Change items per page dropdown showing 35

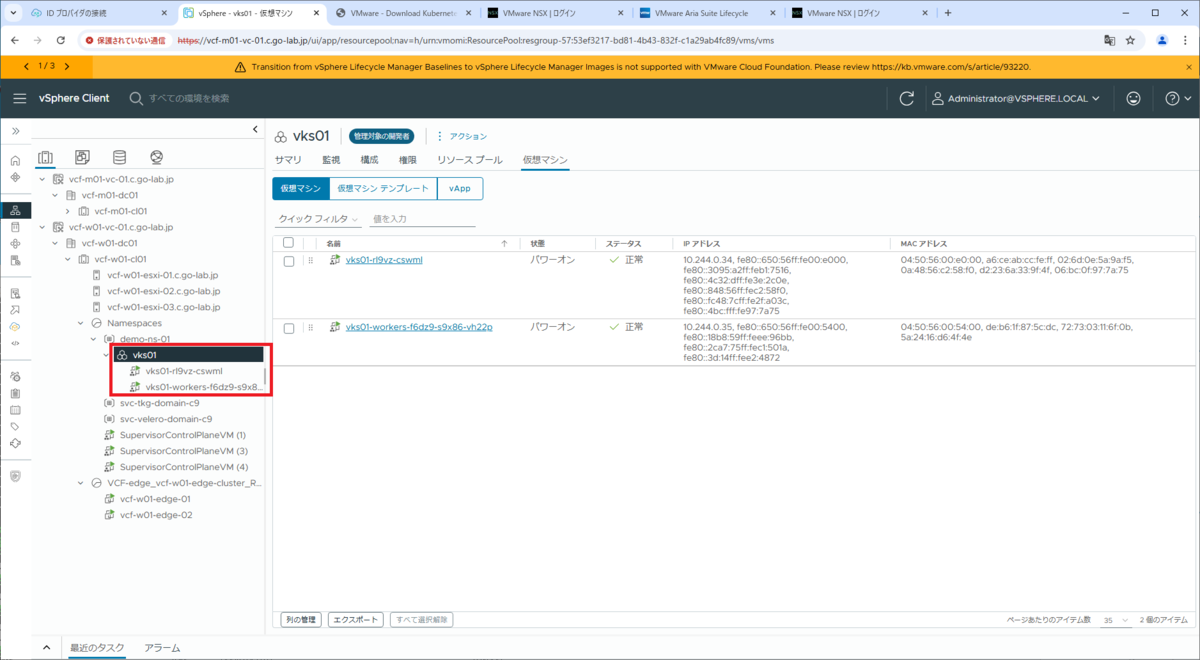1114,620
